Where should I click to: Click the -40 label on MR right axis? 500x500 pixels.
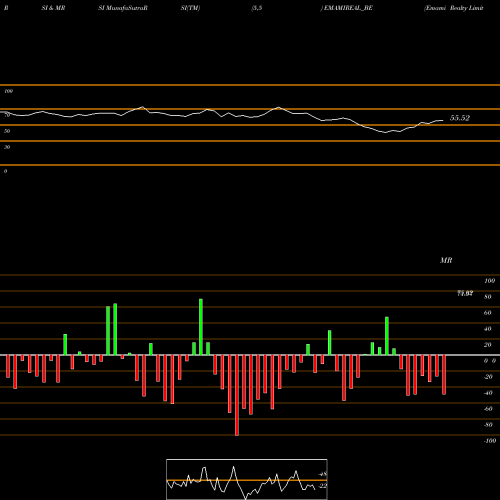[x=488, y=393]
